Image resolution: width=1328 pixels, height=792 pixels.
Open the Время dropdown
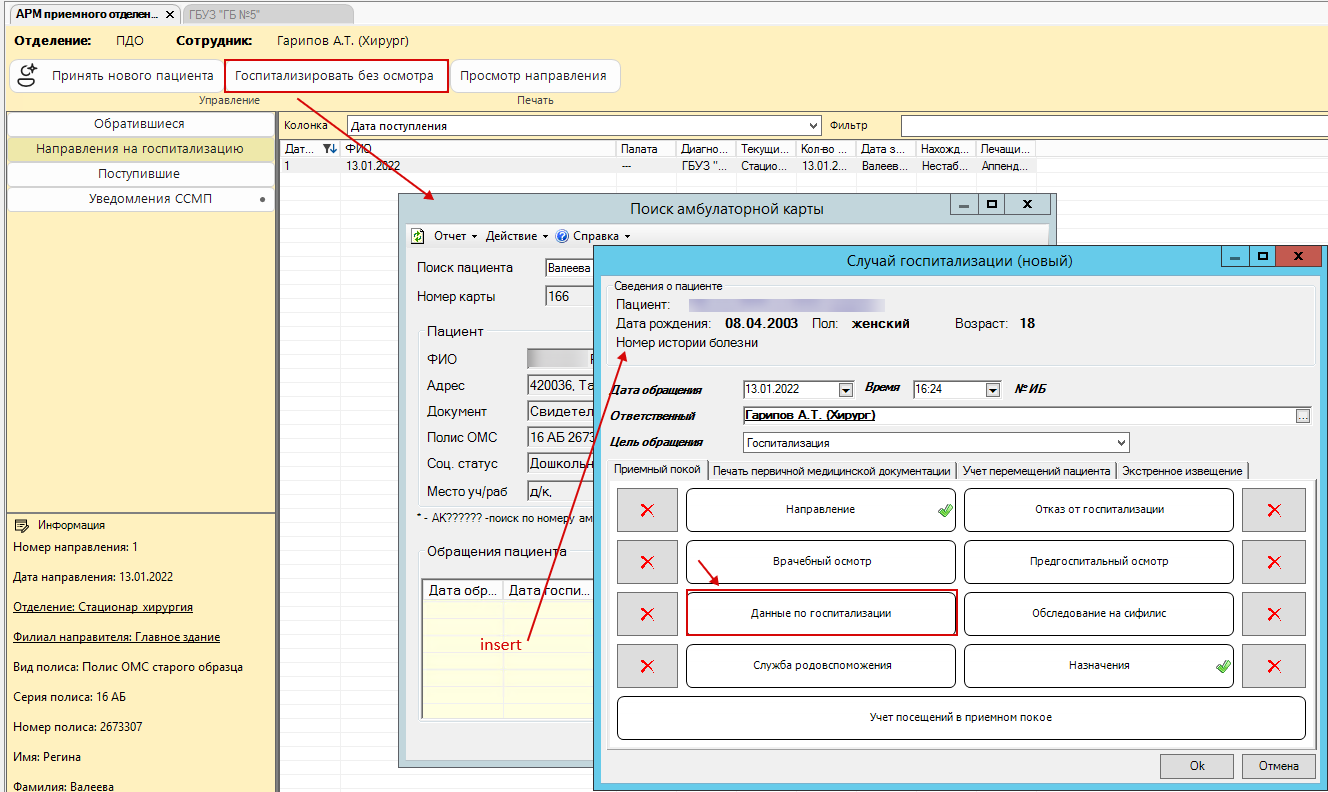tap(992, 390)
